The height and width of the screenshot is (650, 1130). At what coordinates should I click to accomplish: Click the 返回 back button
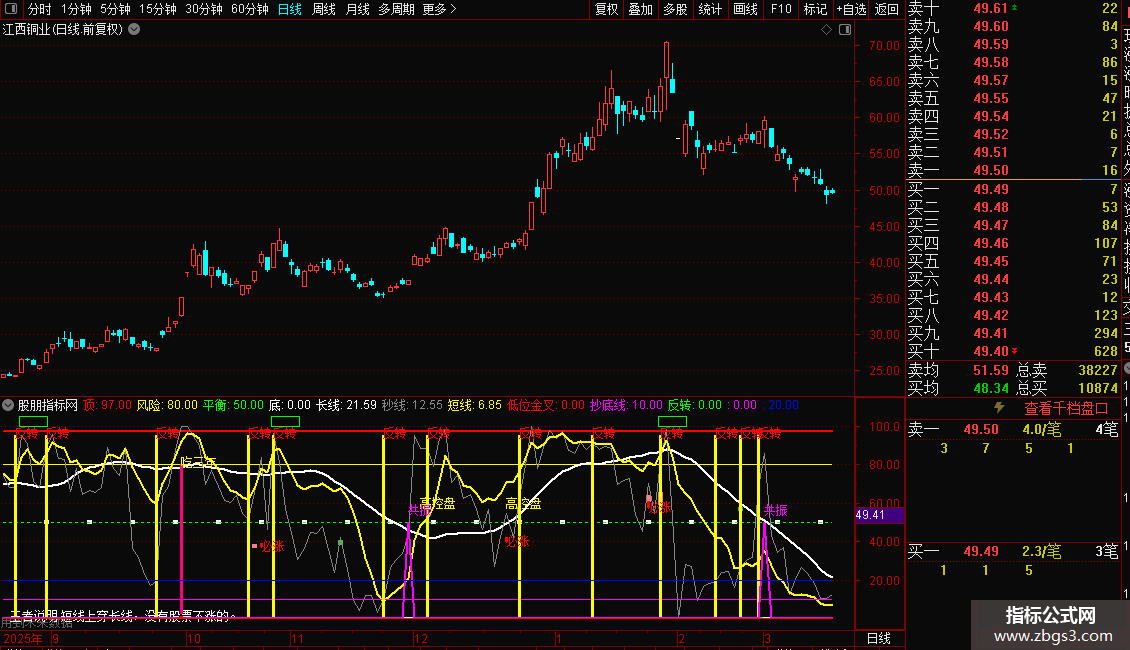click(x=886, y=9)
